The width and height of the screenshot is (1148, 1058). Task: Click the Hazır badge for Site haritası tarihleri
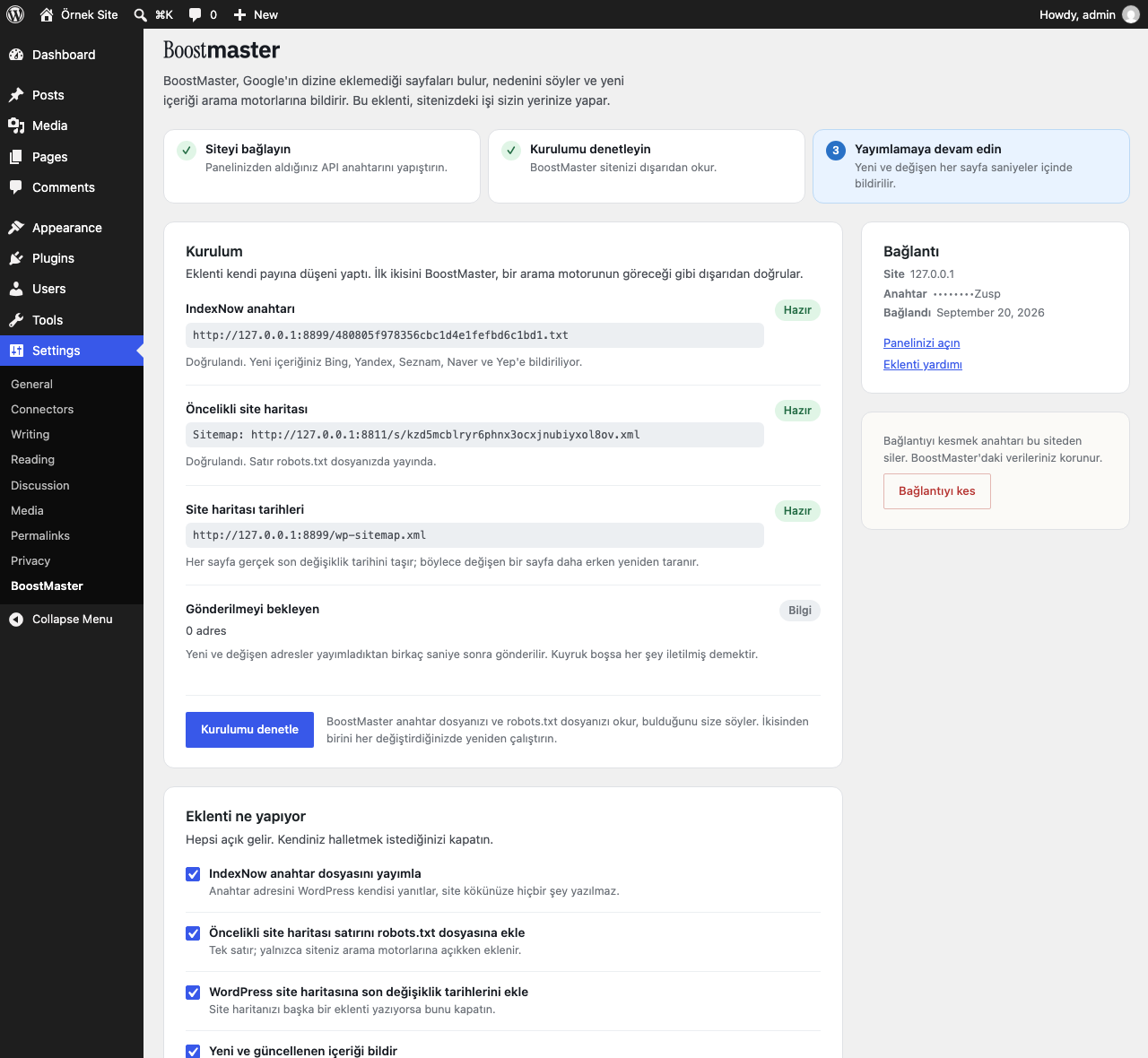tap(797, 511)
